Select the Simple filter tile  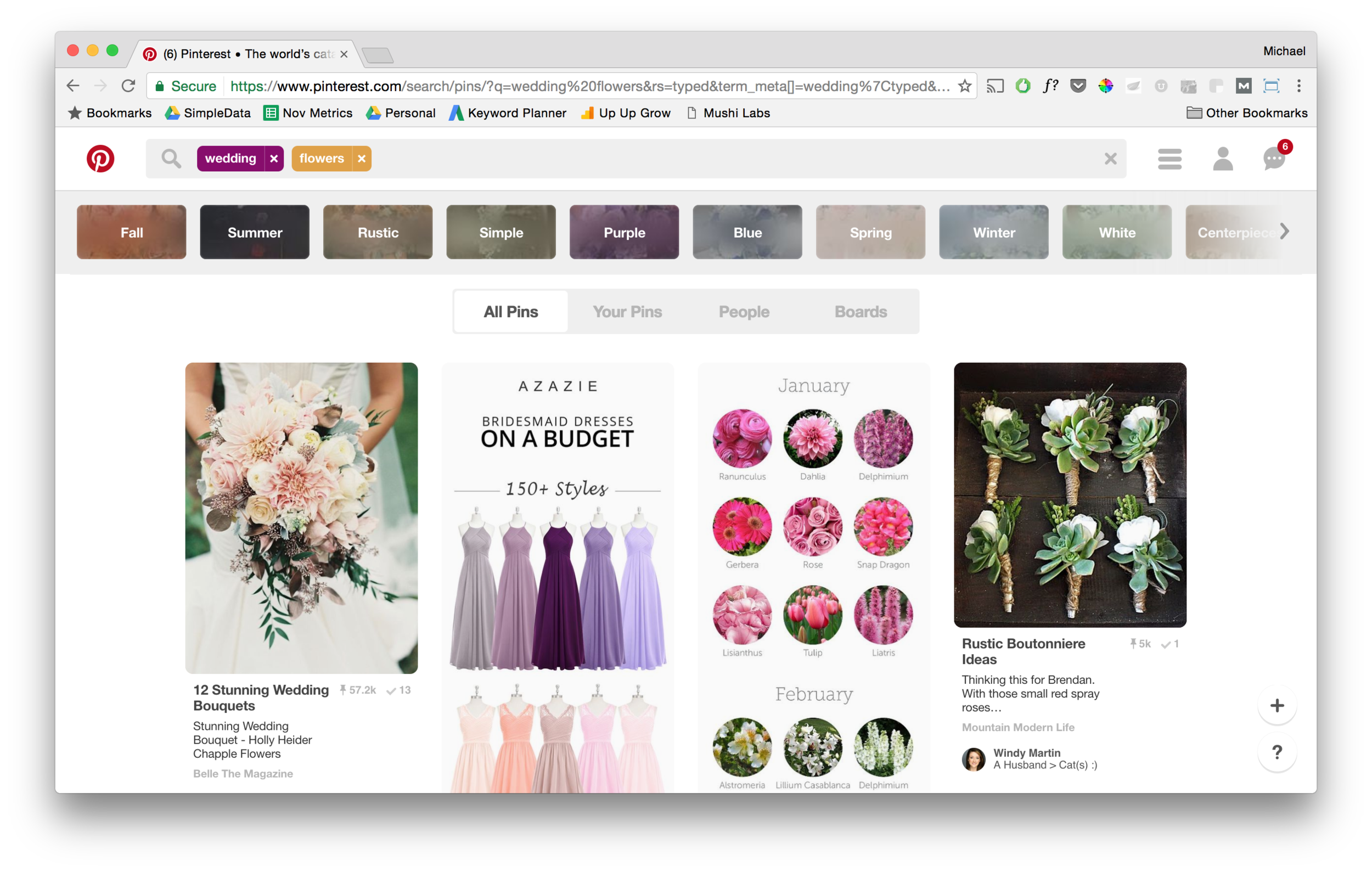(x=501, y=232)
